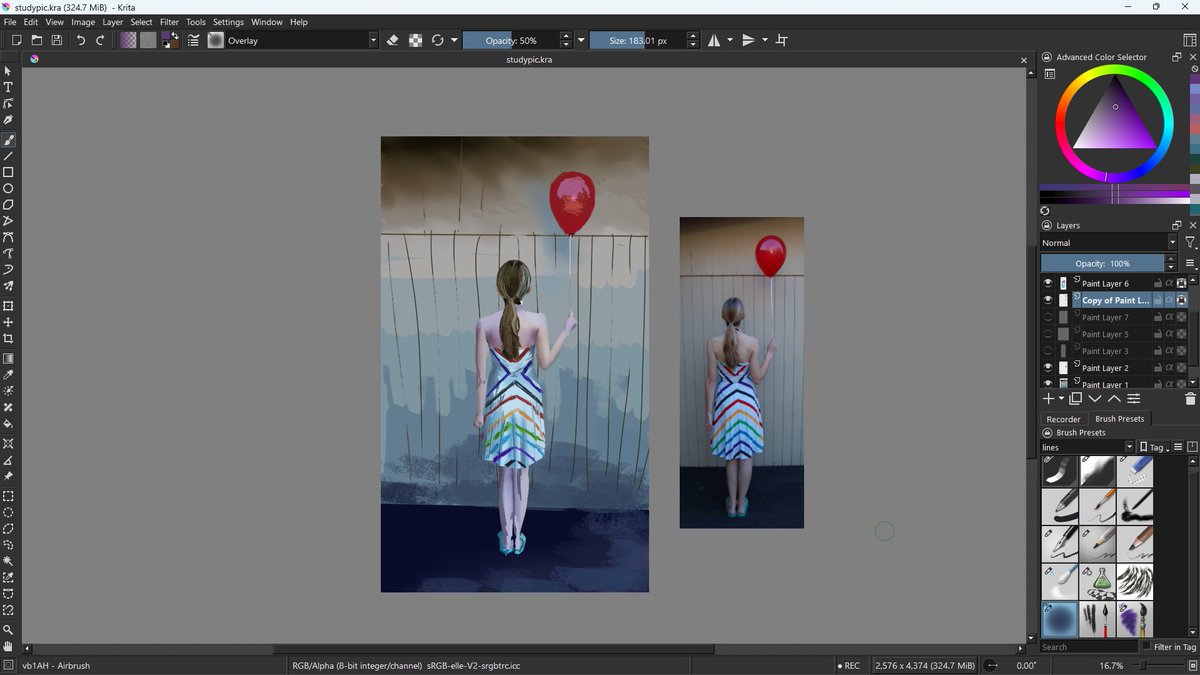Activate the Move tool
This screenshot has width=1200, height=675.
point(8,322)
